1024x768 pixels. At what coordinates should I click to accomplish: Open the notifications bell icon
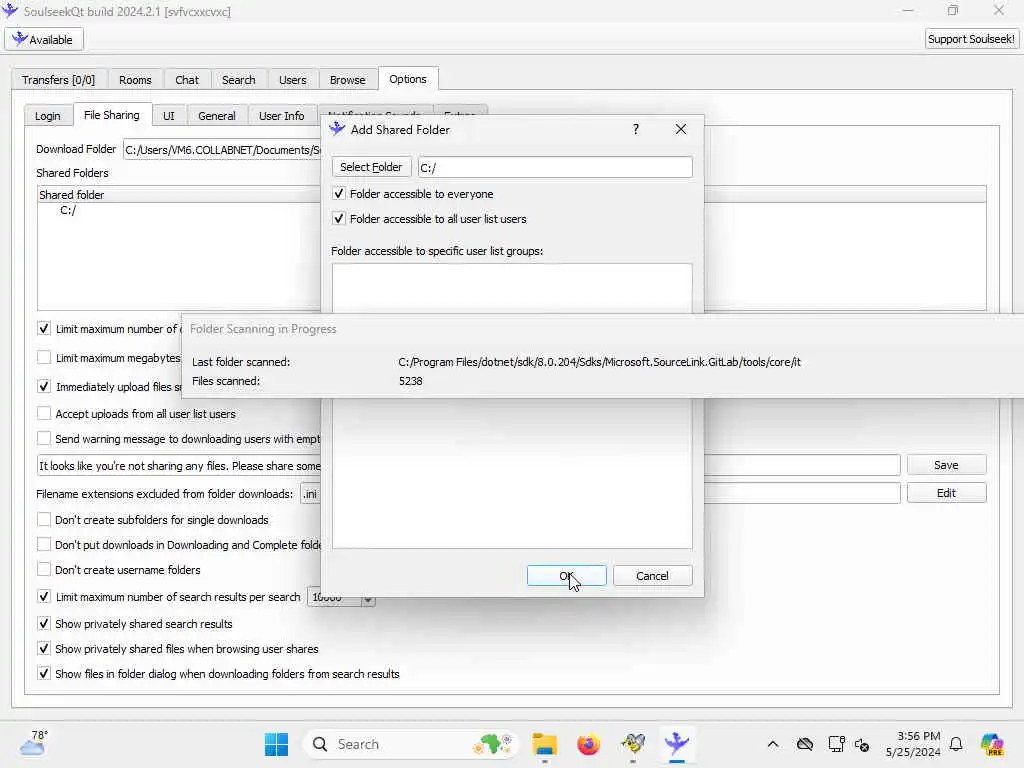coord(956,744)
